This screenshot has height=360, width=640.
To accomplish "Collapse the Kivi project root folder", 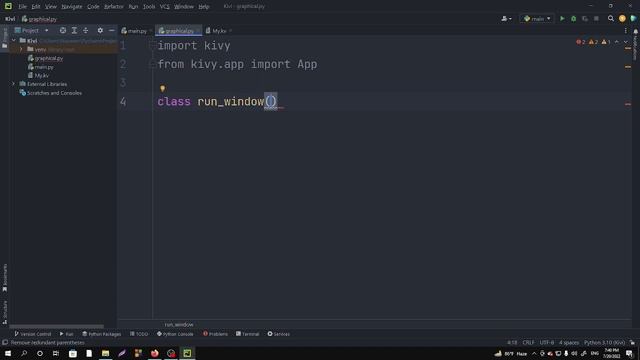I will (x=14, y=40).
